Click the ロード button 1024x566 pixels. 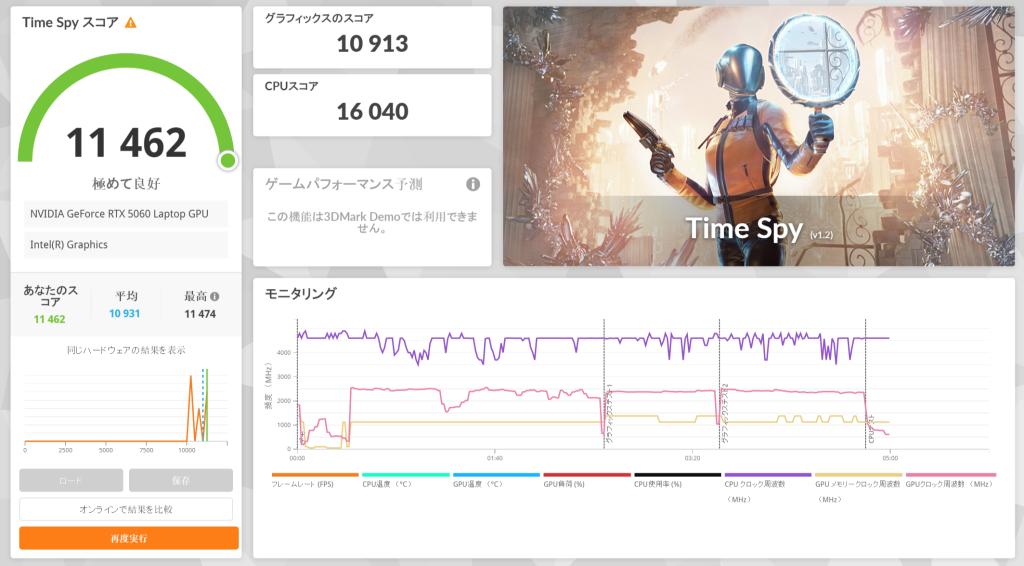tap(71, 480)
